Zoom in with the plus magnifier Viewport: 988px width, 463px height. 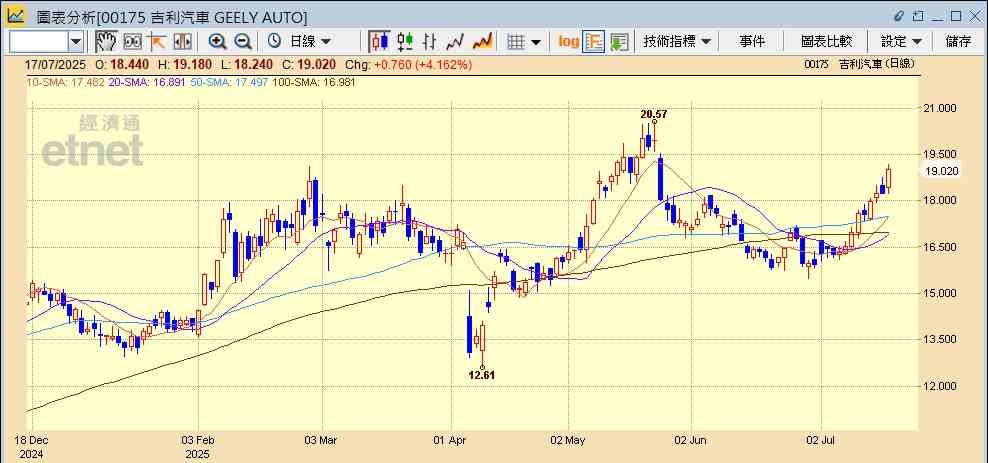pyautogui.click(x=217, y=42)
